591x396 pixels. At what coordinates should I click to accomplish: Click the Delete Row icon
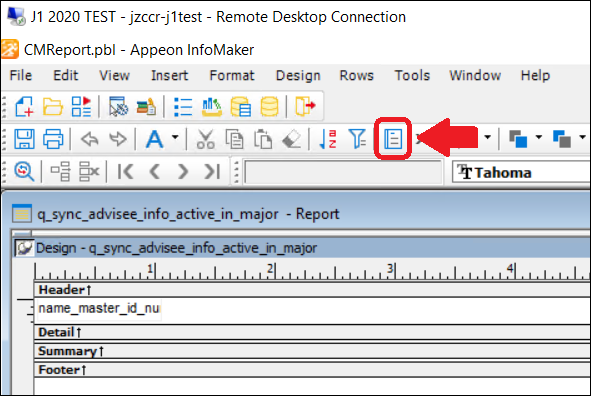89,171
